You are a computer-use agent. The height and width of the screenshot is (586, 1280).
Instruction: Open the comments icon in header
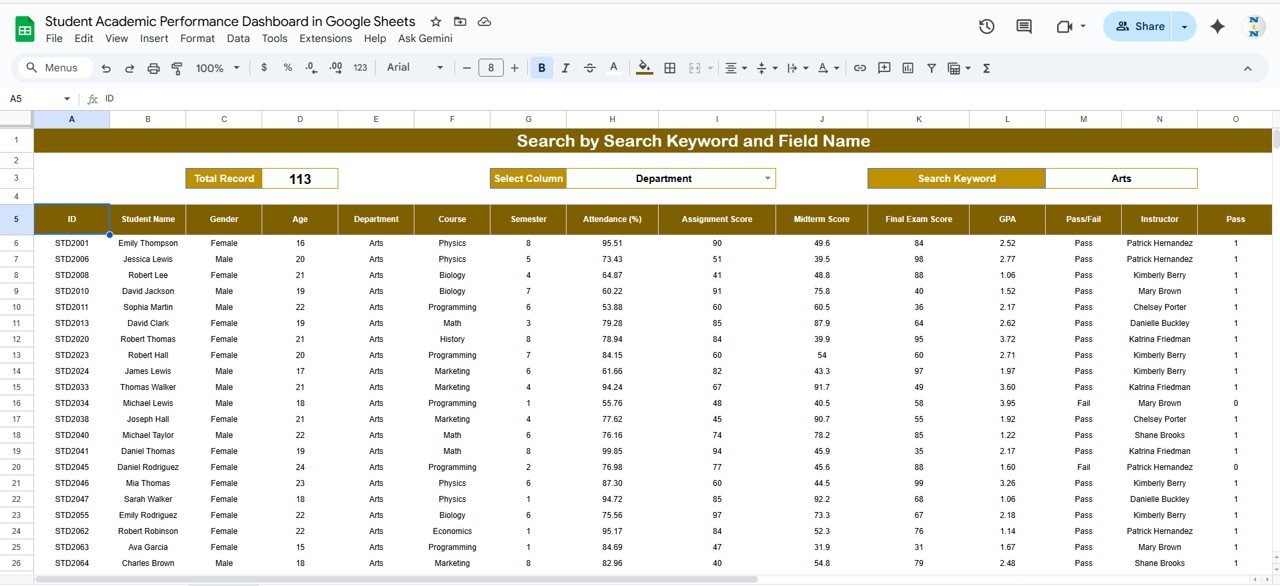coord(1024,27)
